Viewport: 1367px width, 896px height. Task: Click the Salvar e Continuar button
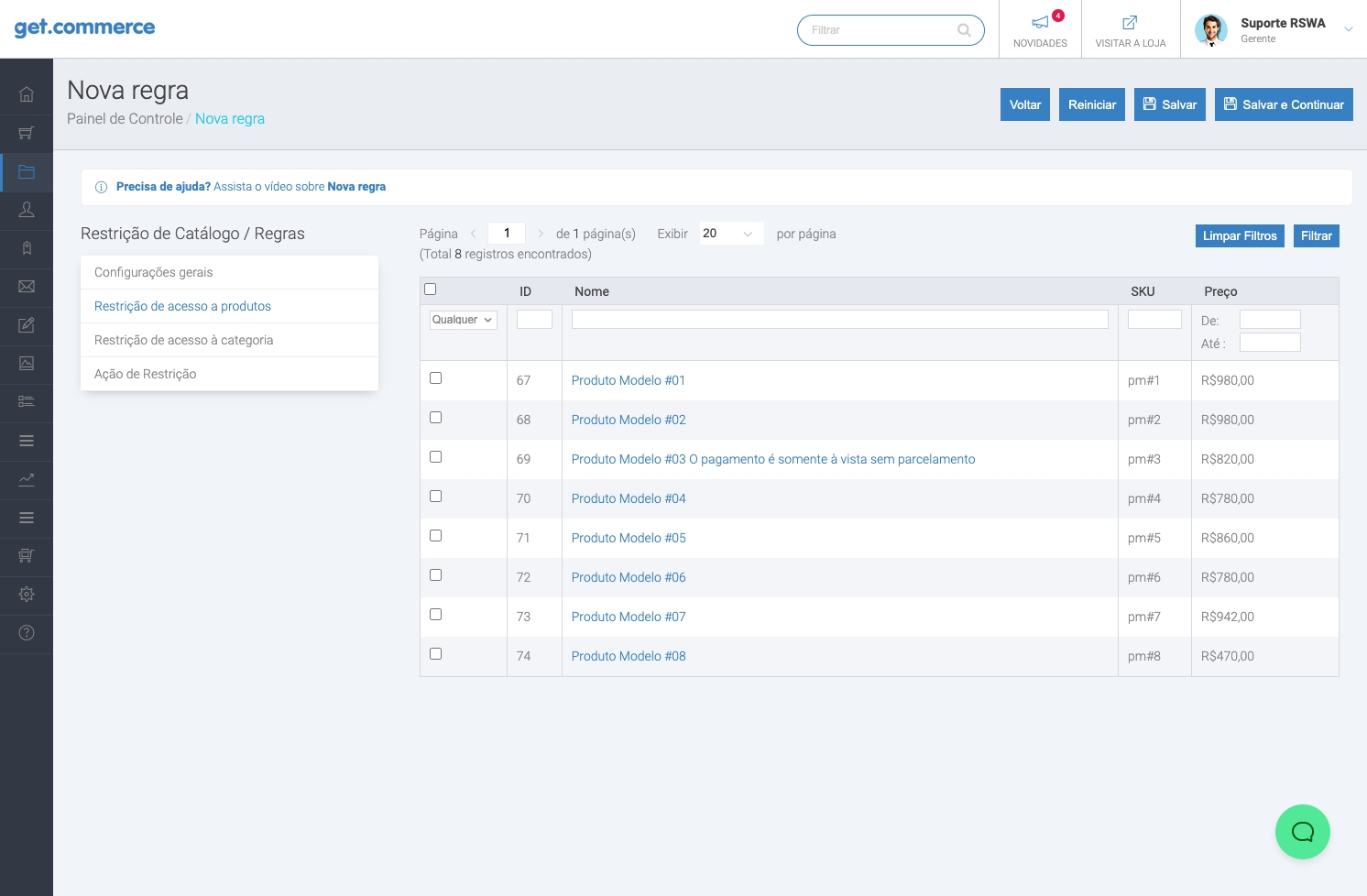1283,104
